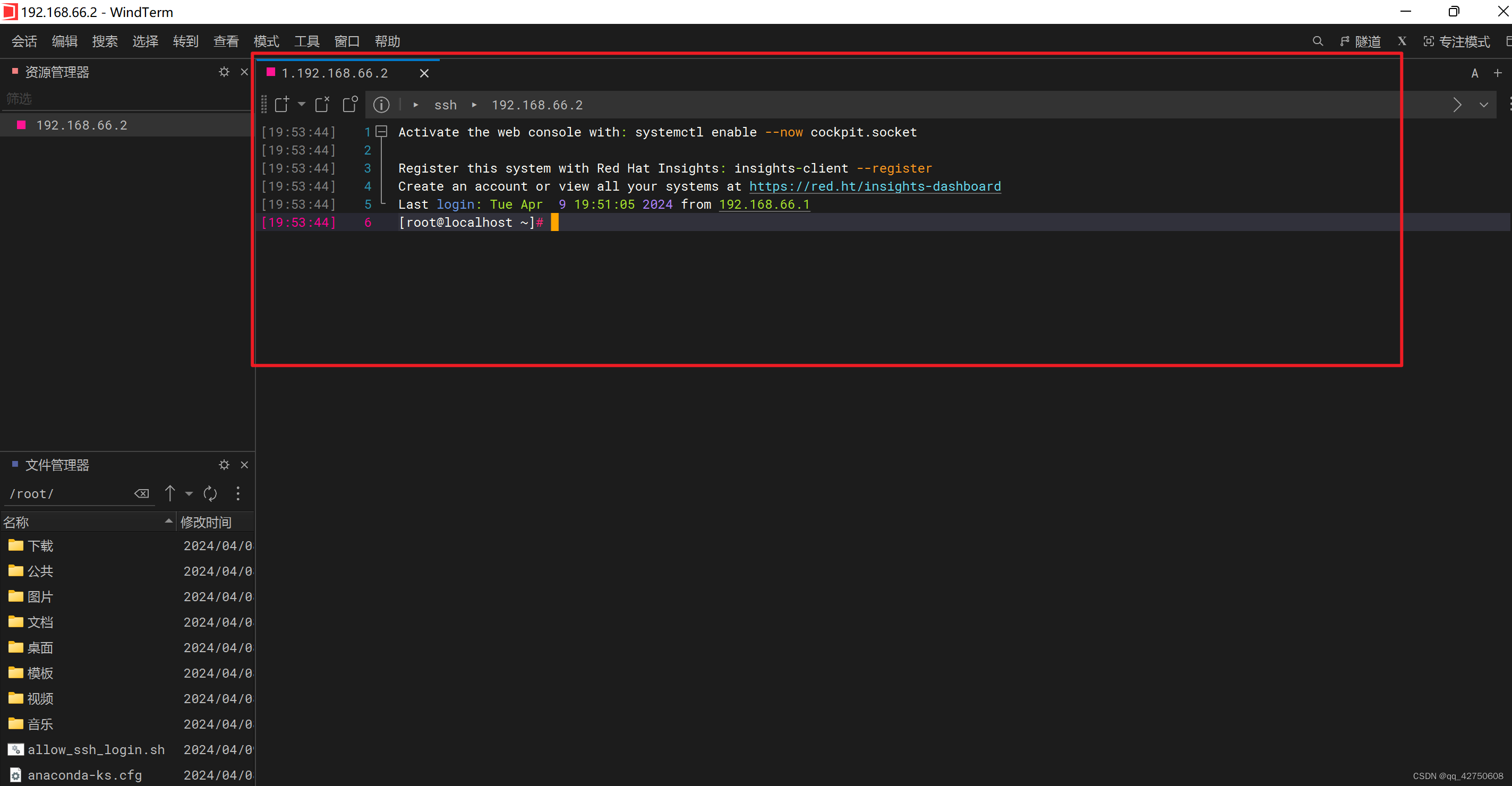
Task: Click the ssh breadcrumb item
Action: point(446,105)
